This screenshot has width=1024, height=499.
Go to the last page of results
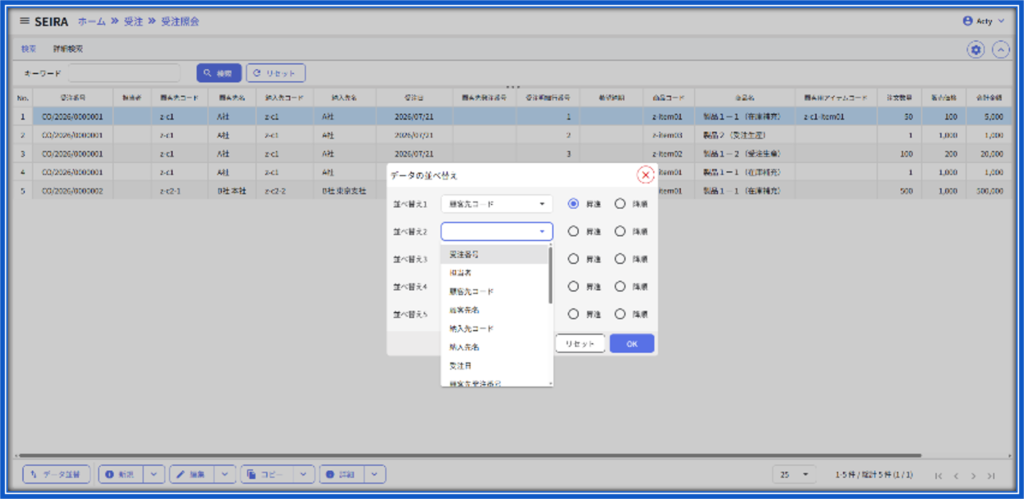tap(991, 475)
